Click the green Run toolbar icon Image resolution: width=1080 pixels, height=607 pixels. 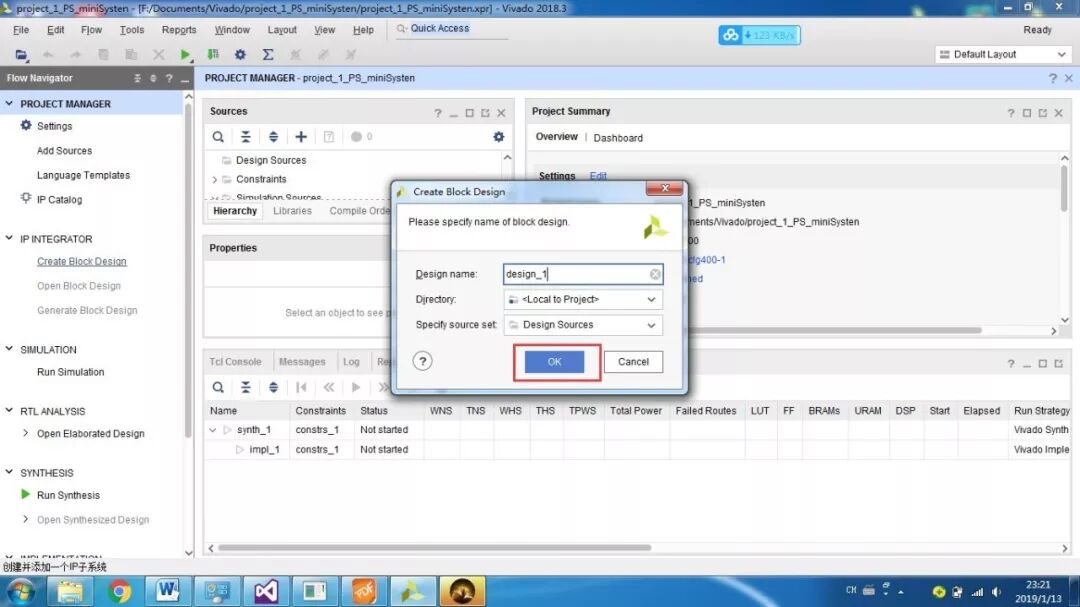(x=185, y=54)
